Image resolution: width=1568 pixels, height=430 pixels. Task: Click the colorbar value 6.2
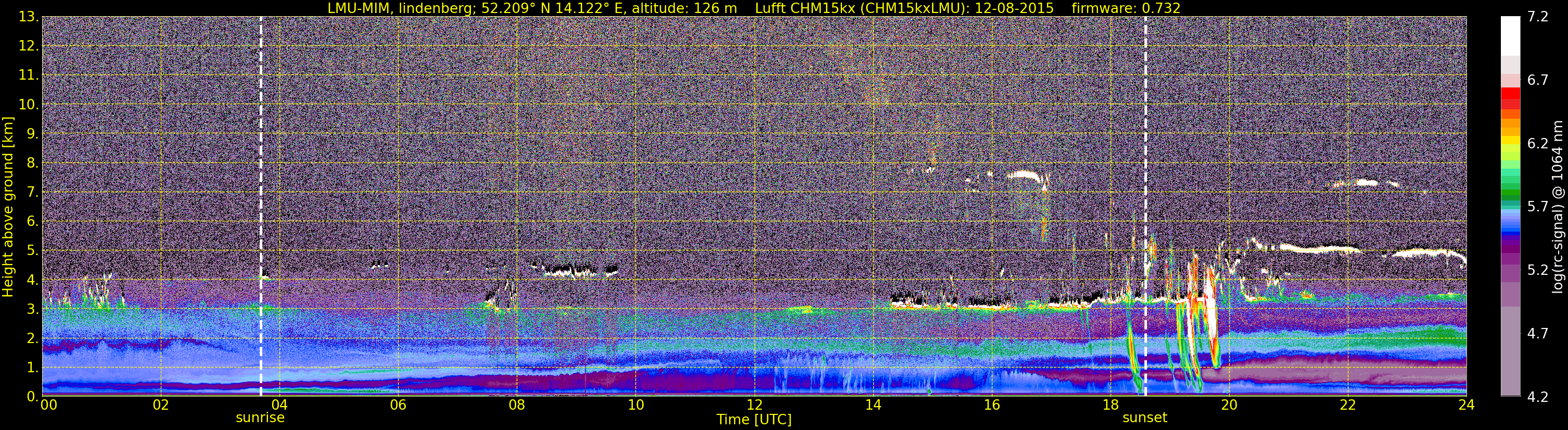(x=1538, y=143)
